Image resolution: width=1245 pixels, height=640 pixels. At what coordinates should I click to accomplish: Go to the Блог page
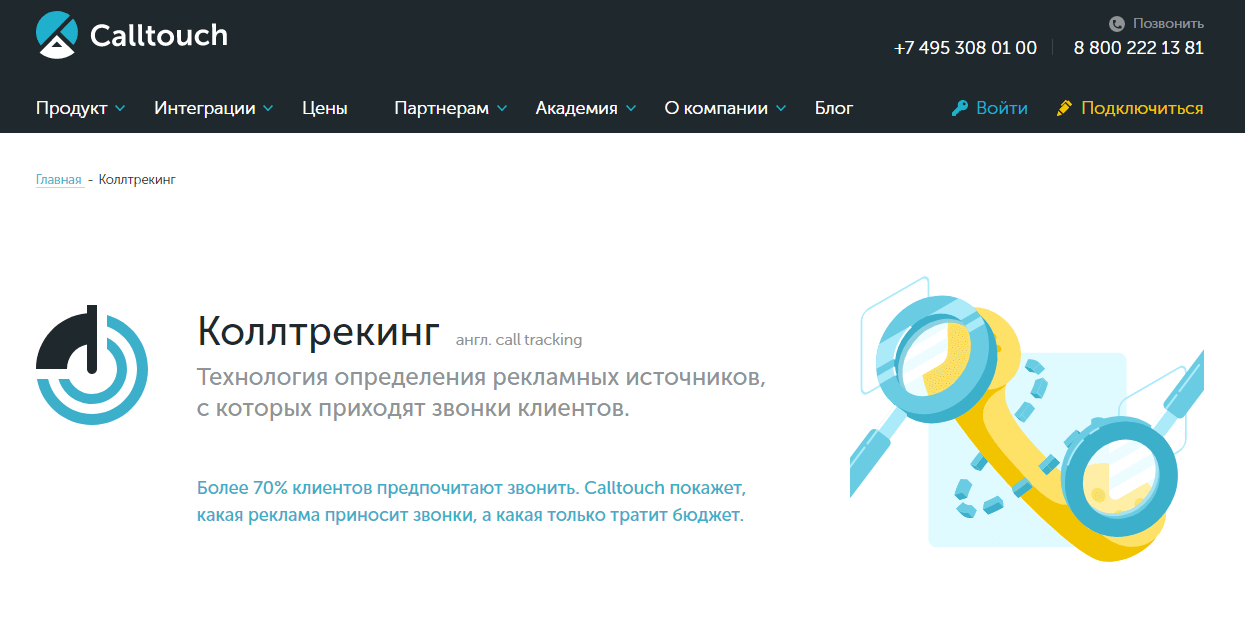point(834,108)
